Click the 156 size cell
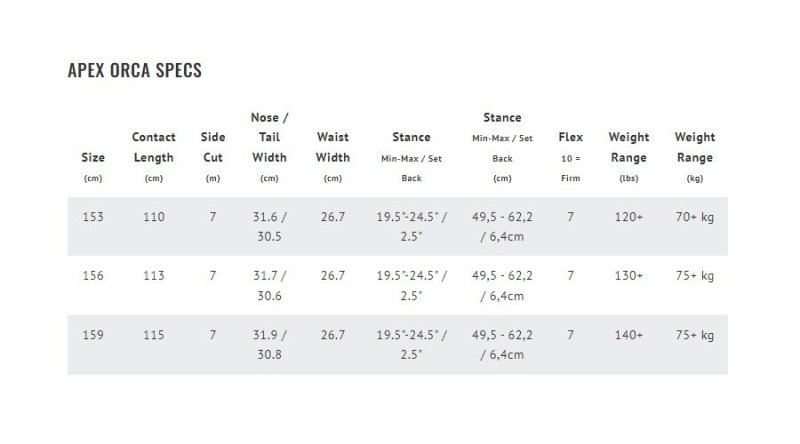The image size is (800, 444). 92,276
